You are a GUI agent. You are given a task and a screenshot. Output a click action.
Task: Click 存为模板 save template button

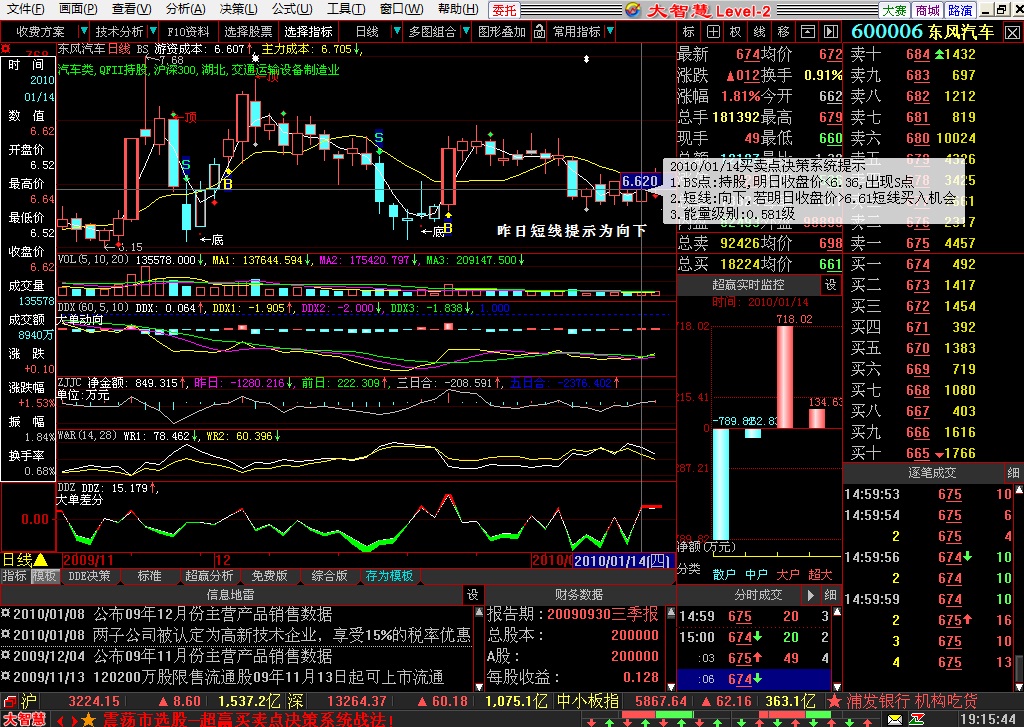pyautogui.click(x=389, y=575)
